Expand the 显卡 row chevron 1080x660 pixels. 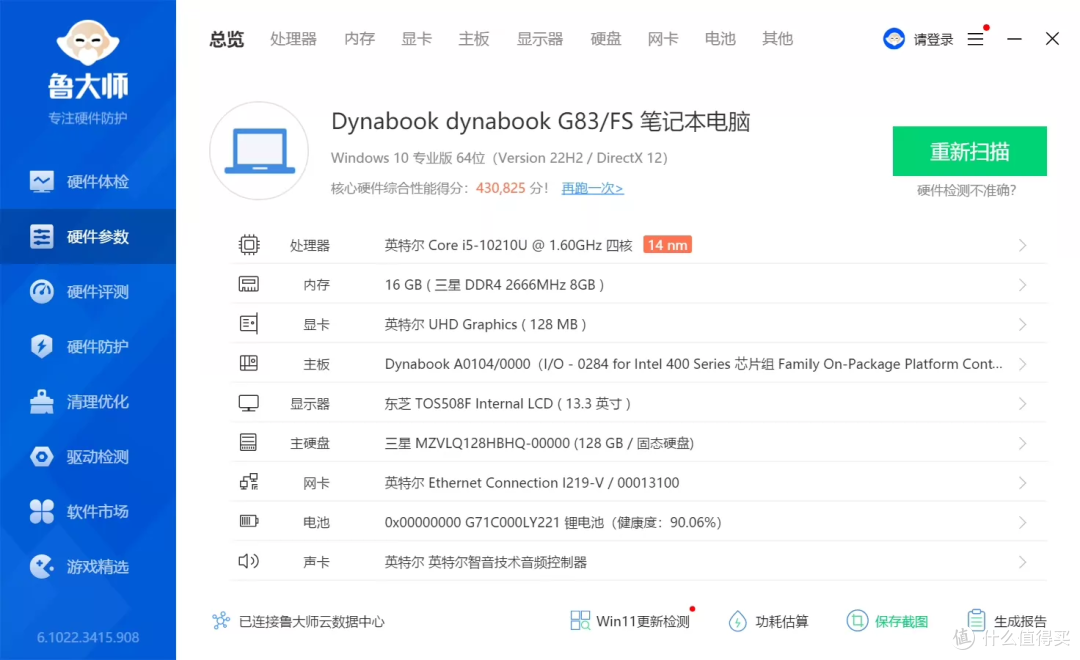(1022, 324)
